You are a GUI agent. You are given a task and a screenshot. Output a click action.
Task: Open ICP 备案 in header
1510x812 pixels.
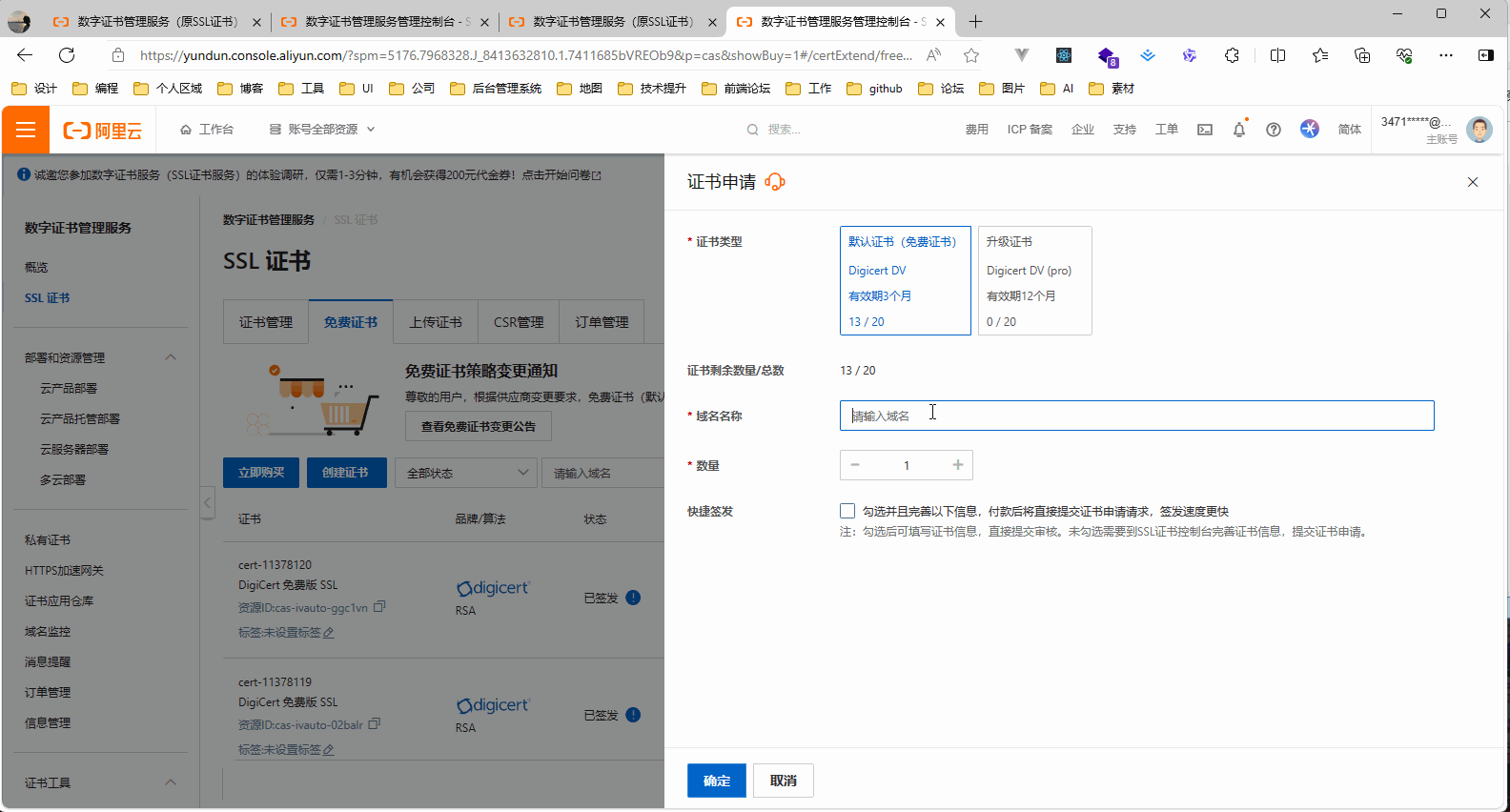tap(1030, 130)
